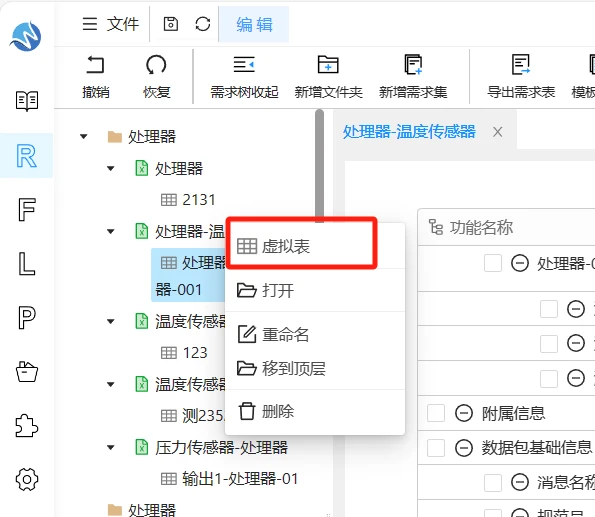
Task: Click 新增需求集 add requirement set
Action: tap(413, 77)
